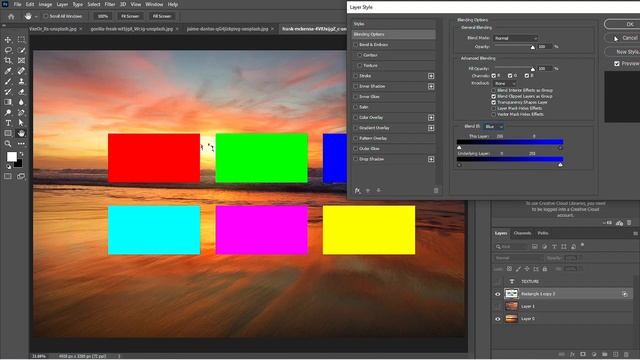The height and width of the screenshot is (360, 640).
Task: Select the Lasso tool
Action: tap(8, 50)
